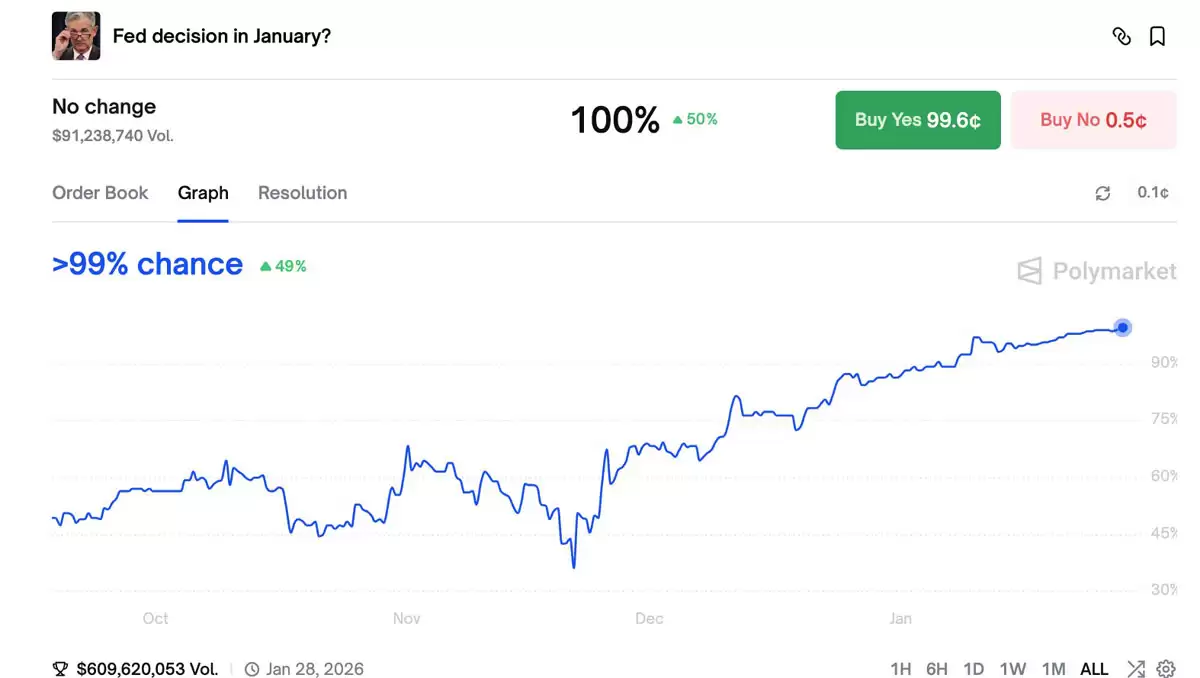
Task: Copy the market link icon
Action: (1121, 36)
